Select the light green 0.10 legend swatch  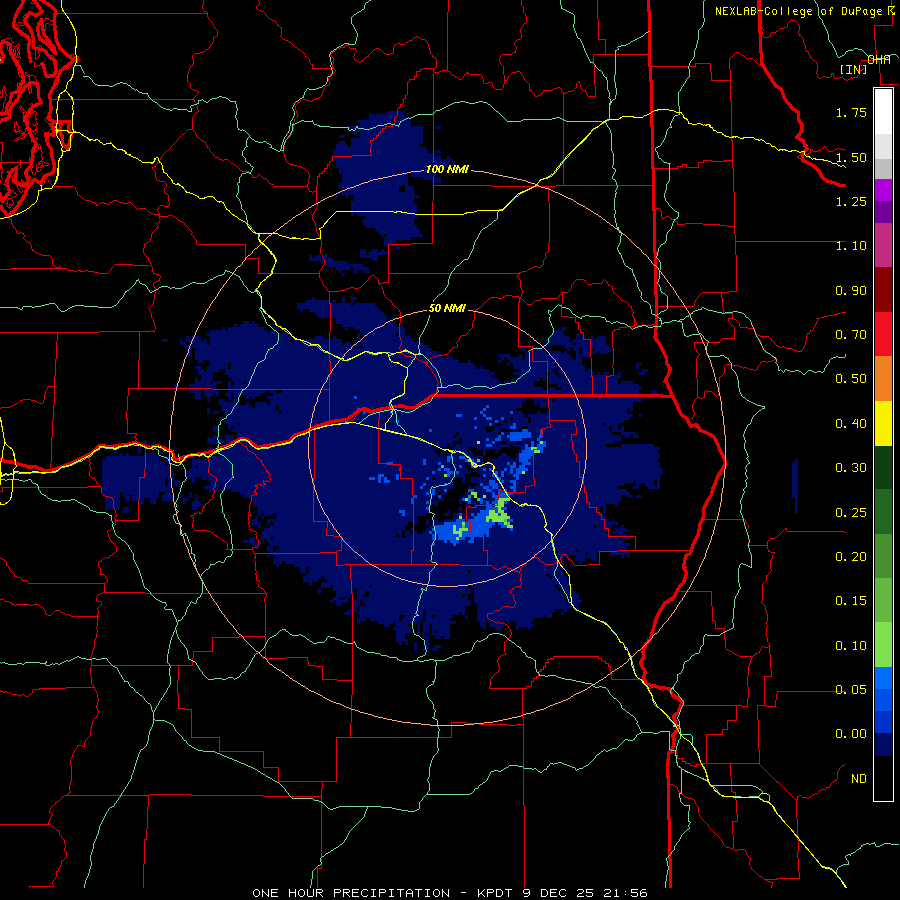coord(883,645)
